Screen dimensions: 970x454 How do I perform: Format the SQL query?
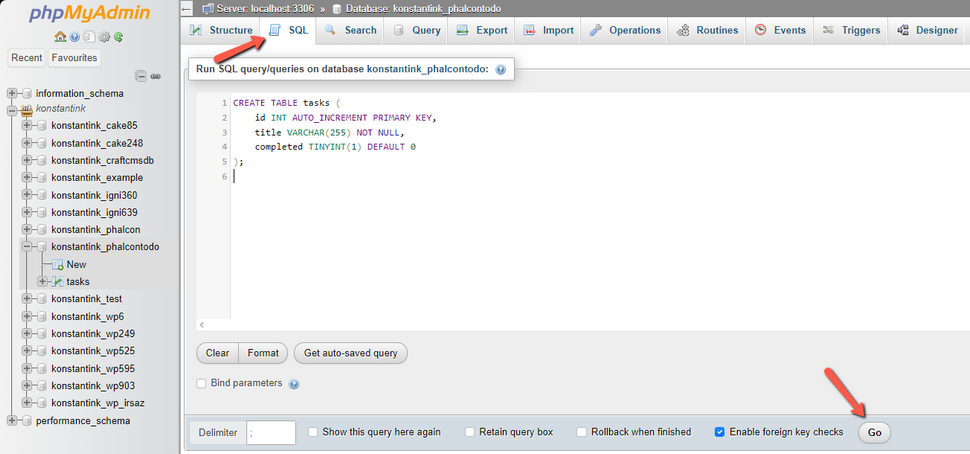pyautogui.click(x=263, y=353)
